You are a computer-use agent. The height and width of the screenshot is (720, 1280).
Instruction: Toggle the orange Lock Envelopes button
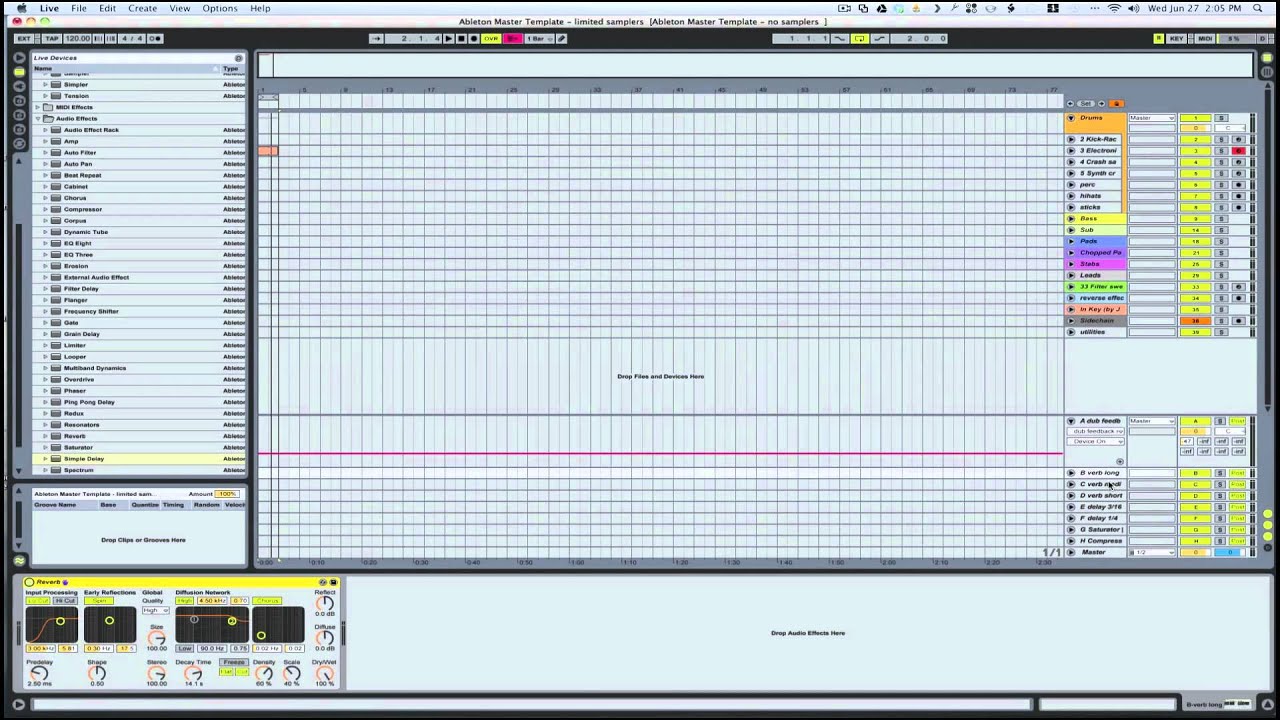tap(1116, 104)
